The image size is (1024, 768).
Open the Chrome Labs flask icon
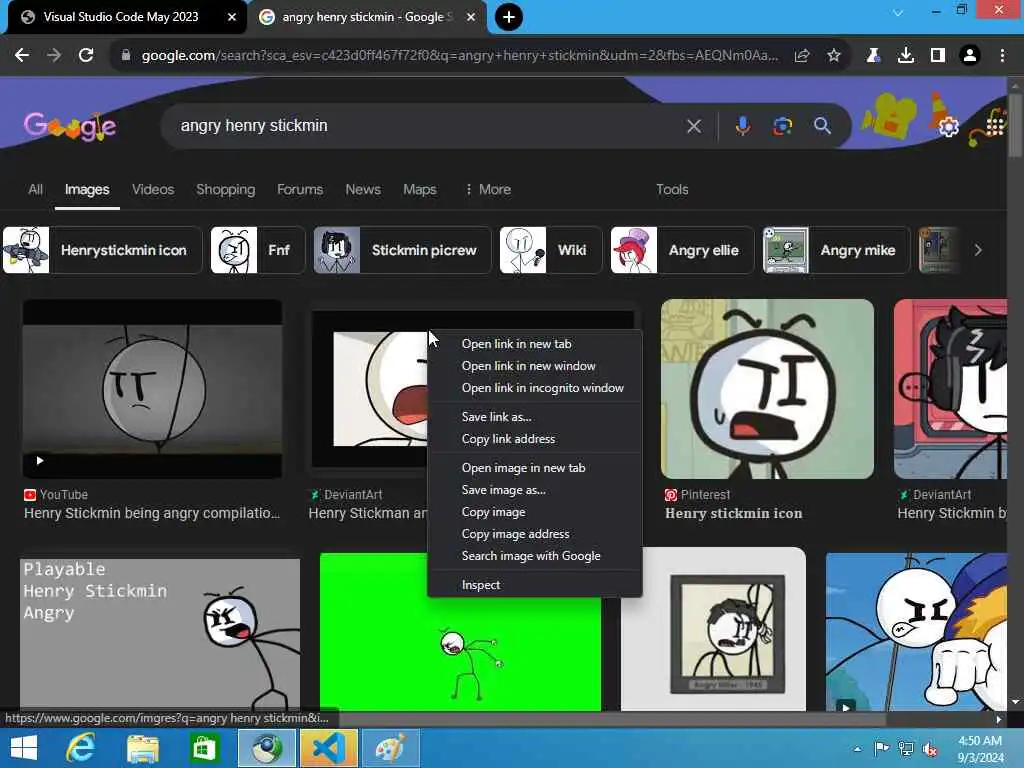(873, 56)
